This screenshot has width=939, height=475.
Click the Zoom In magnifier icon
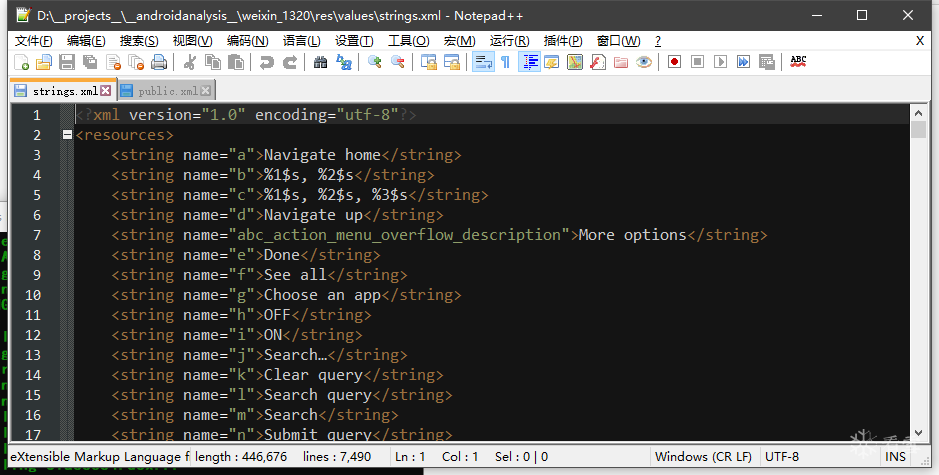(x=375, y=62)
